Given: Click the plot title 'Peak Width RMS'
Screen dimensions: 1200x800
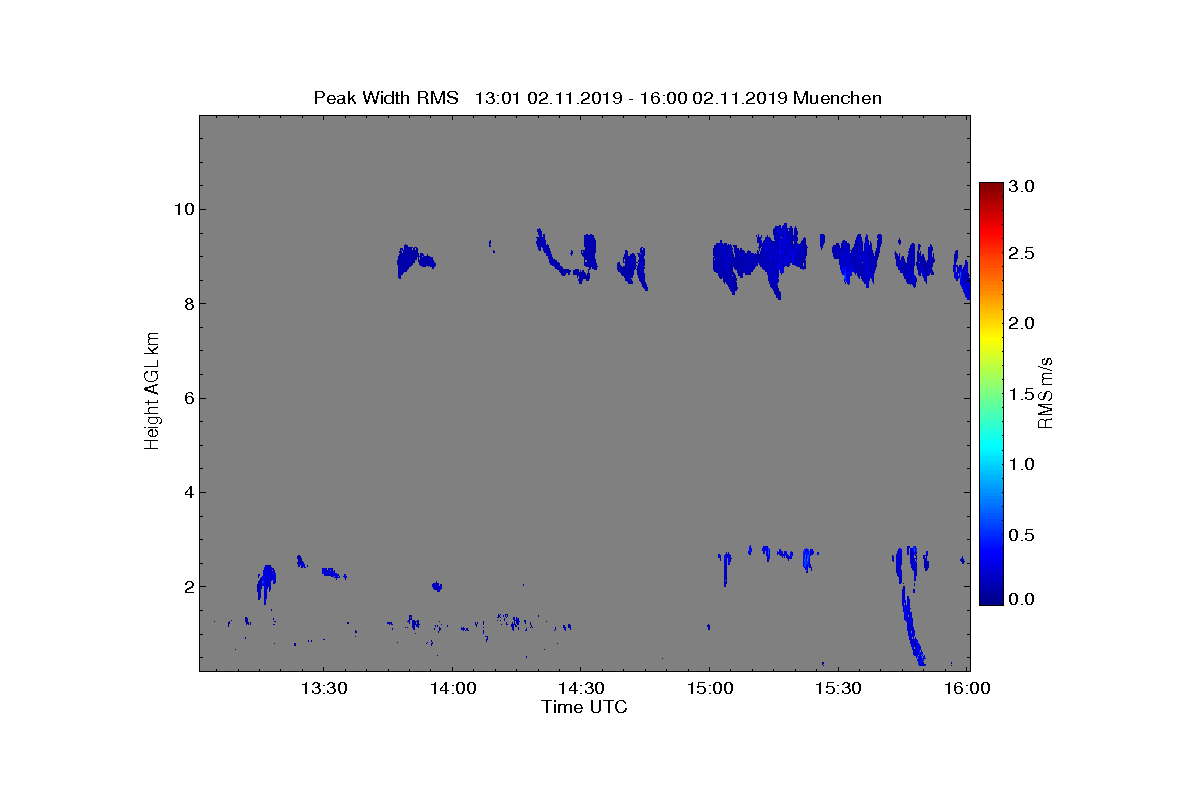Looking at the screenshot, I should point(386,97).
